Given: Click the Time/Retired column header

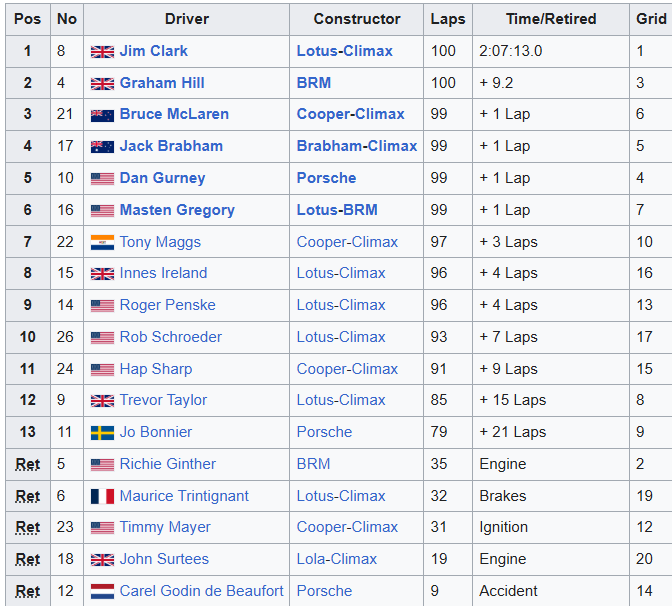Looking at the screenshot, I should tap(551, 19).
